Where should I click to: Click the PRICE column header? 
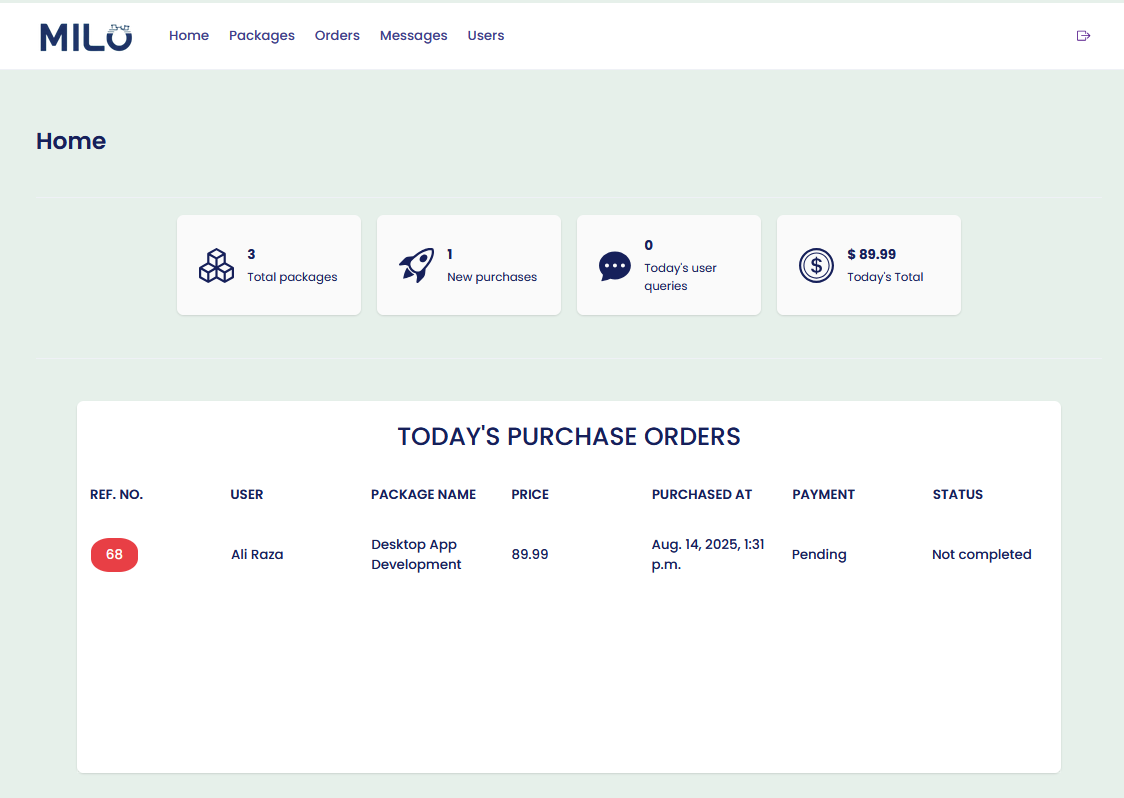pyautogui.click(x=530, y=494)
